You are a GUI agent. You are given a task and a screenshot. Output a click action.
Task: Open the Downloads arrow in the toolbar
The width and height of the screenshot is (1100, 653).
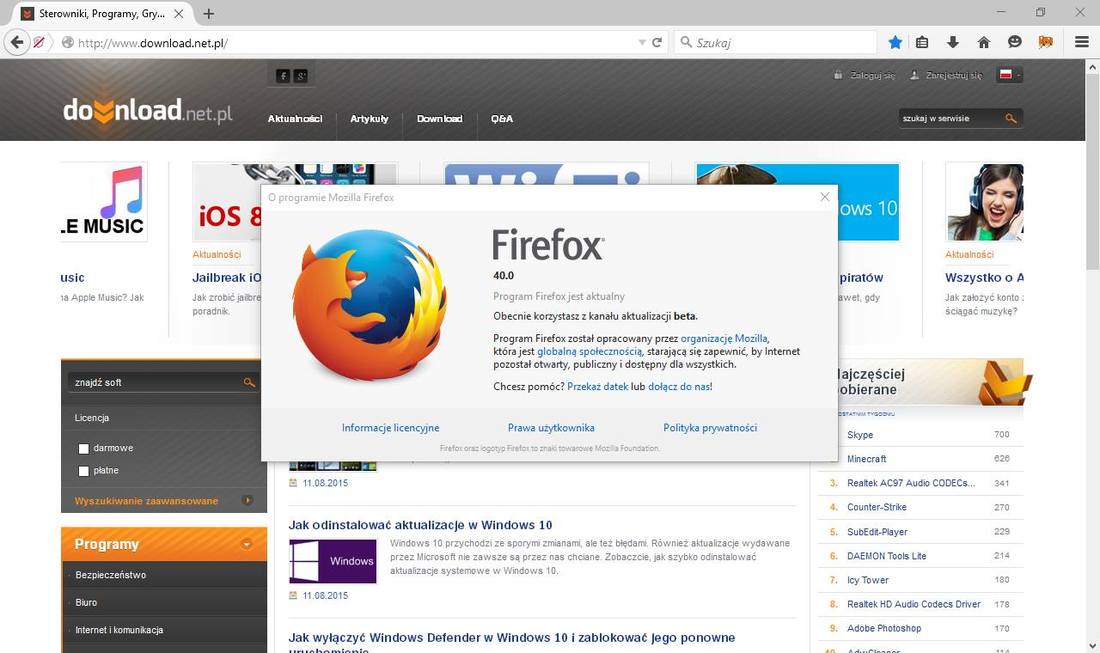click(953, 42)
